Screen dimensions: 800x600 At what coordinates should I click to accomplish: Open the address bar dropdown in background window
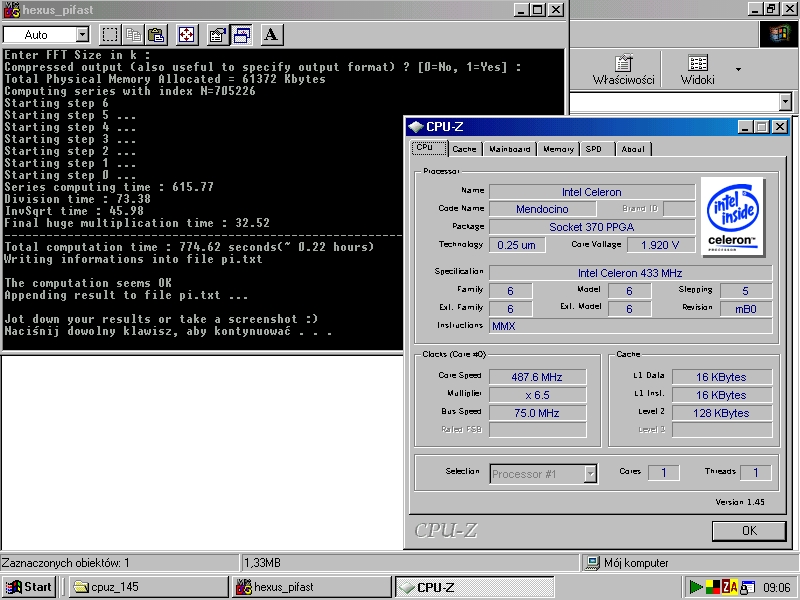pos(786,102)
